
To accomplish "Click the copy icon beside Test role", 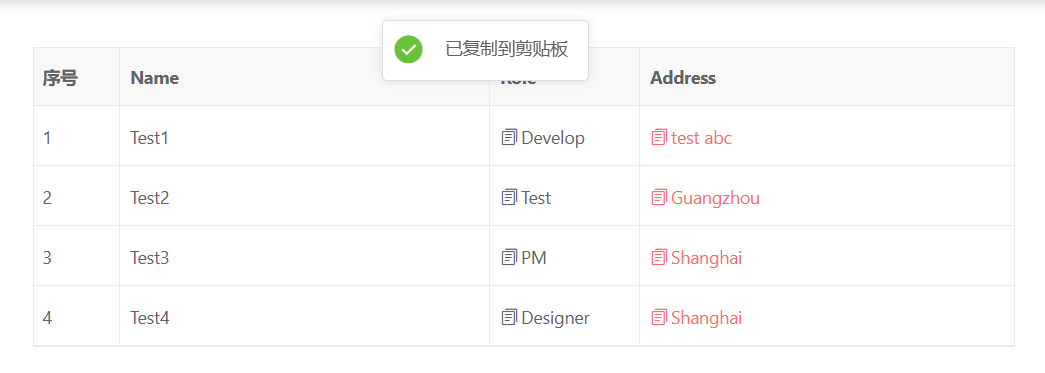I will (509, 198).
